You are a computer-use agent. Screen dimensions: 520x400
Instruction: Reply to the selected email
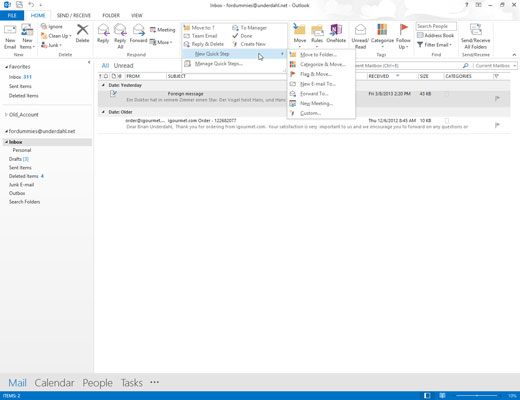tap(103, 34)
